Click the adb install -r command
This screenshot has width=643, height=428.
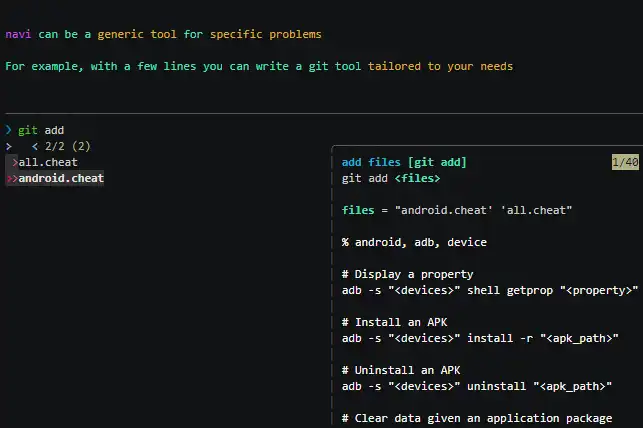(479, 338)
